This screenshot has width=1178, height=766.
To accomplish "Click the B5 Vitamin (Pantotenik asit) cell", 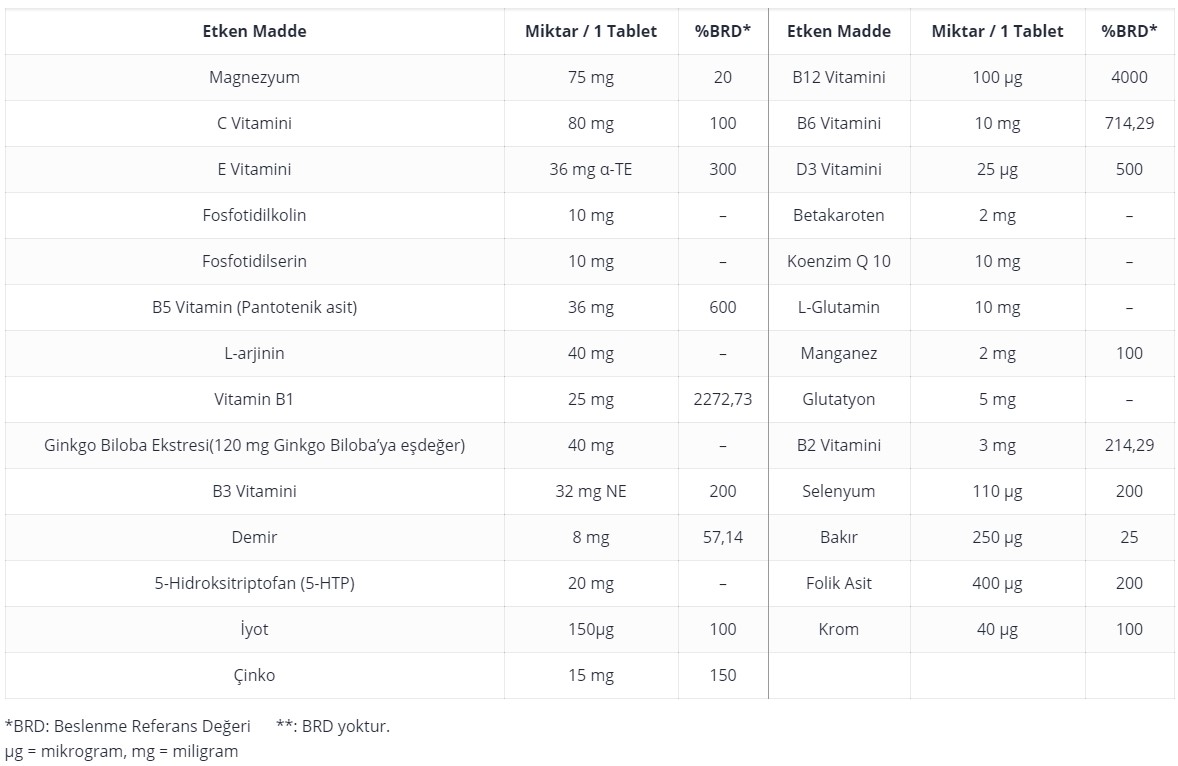I will (254, 307).
